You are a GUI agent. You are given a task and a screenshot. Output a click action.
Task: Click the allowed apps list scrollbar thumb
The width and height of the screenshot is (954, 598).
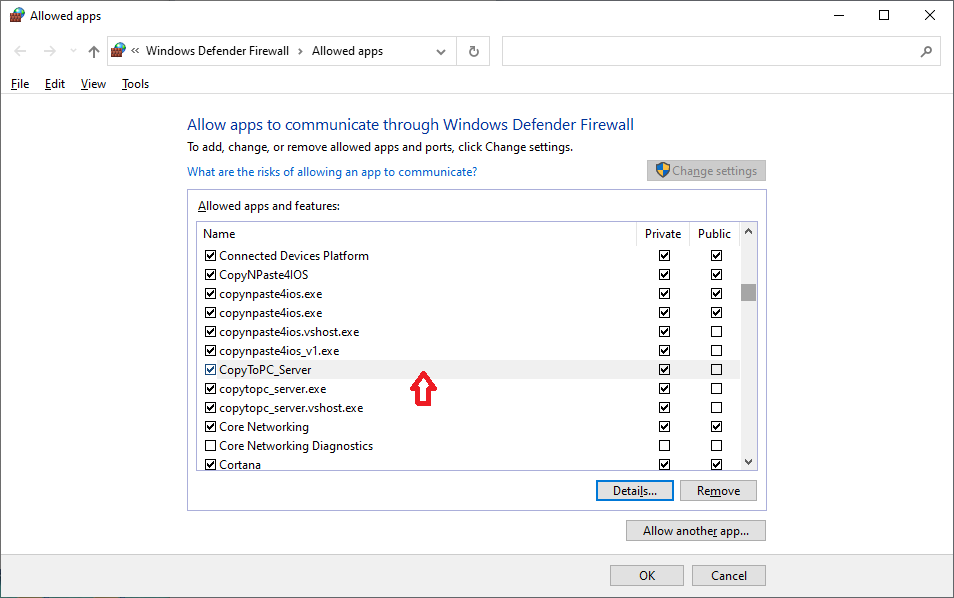(748, 292)
